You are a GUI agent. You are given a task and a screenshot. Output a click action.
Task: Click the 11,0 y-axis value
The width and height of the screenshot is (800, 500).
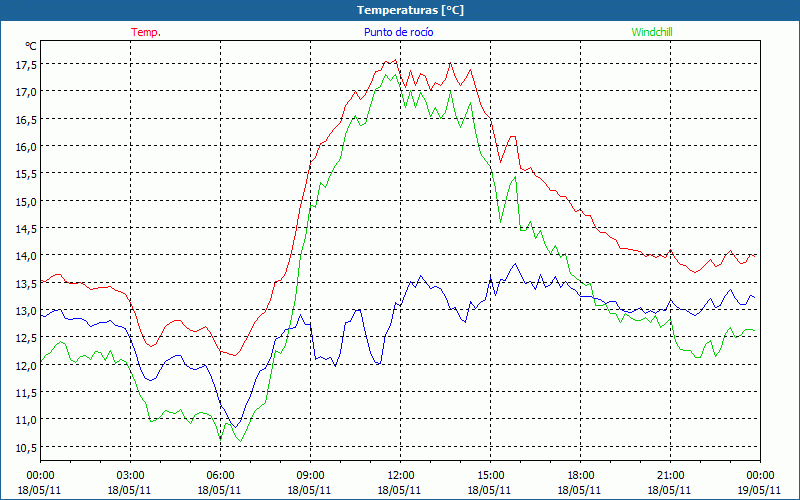26,420
